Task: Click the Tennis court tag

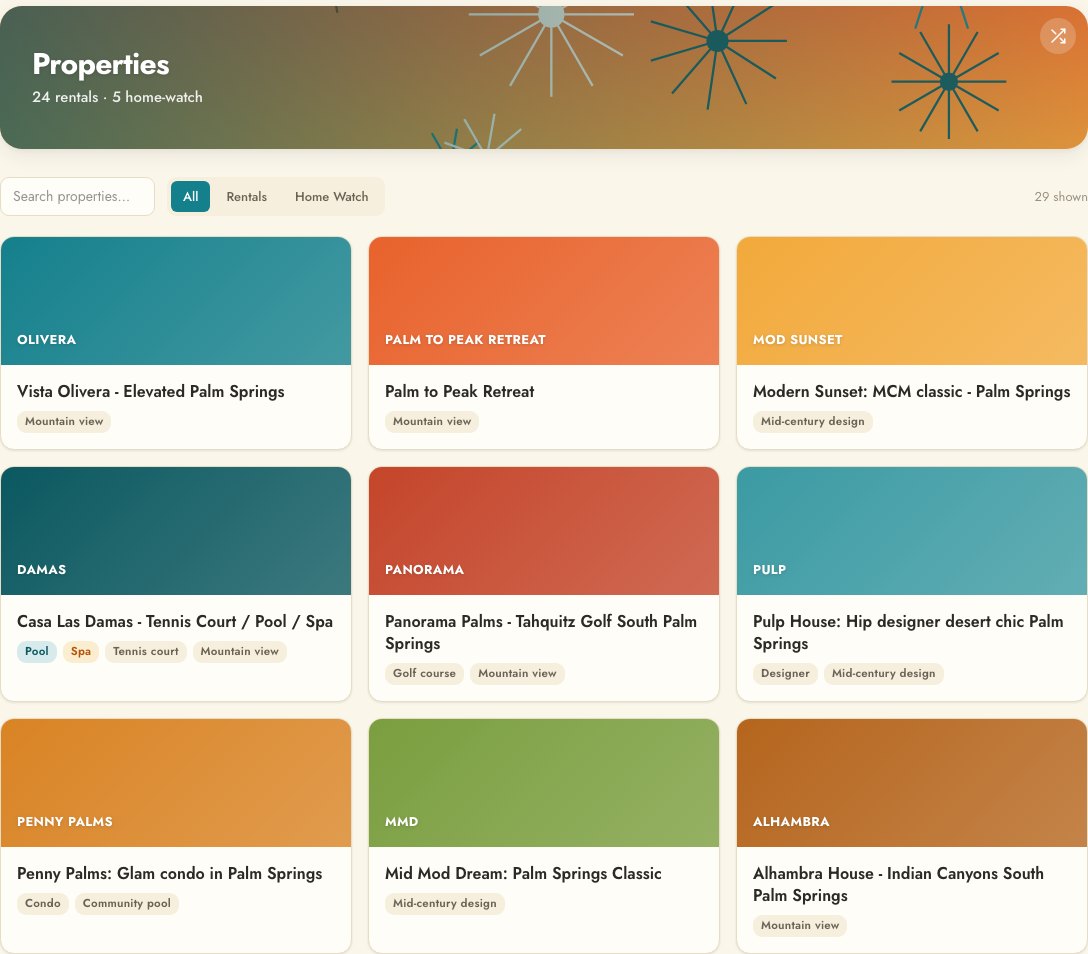Action: pyautogui.click(x=146, y=651)
